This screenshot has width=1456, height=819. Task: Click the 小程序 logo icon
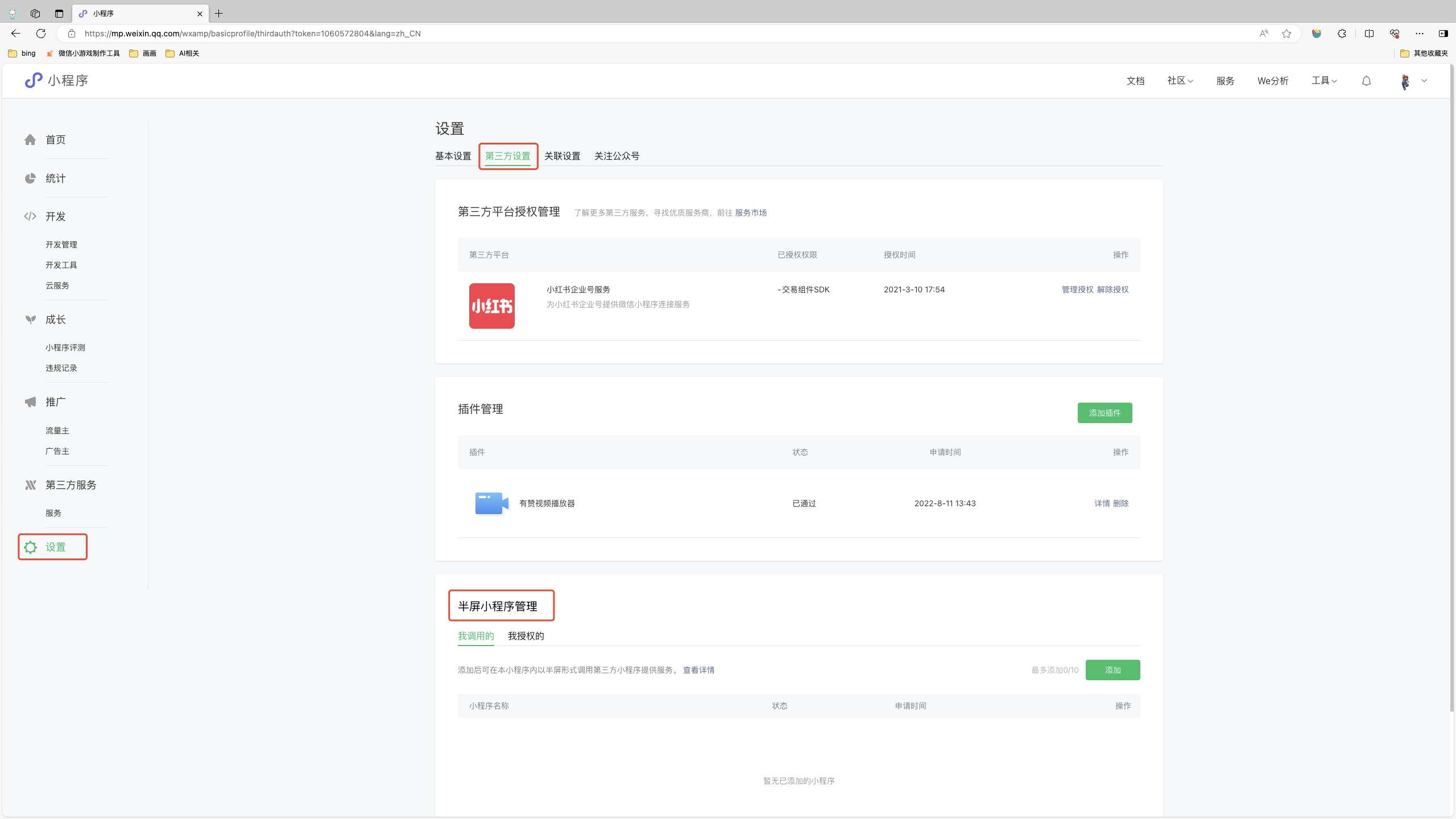click(x=34, y=80)
